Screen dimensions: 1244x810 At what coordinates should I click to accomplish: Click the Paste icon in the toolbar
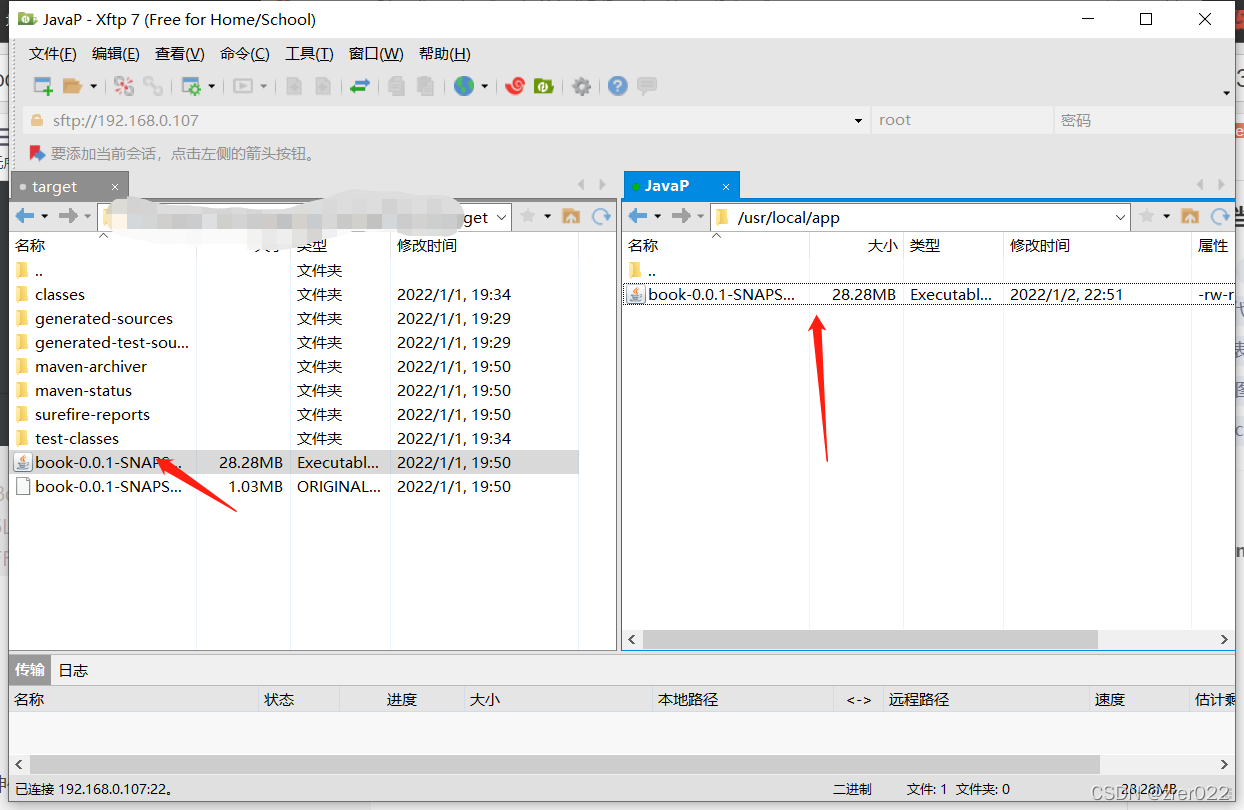(x=426, y=86)
